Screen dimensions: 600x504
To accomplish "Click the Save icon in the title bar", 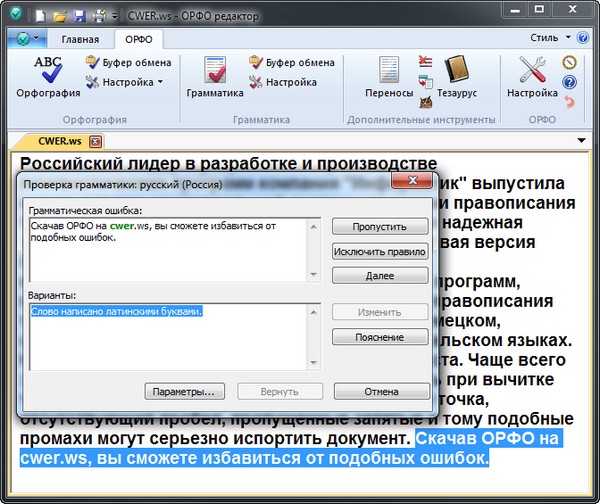I will pos(80,16).
